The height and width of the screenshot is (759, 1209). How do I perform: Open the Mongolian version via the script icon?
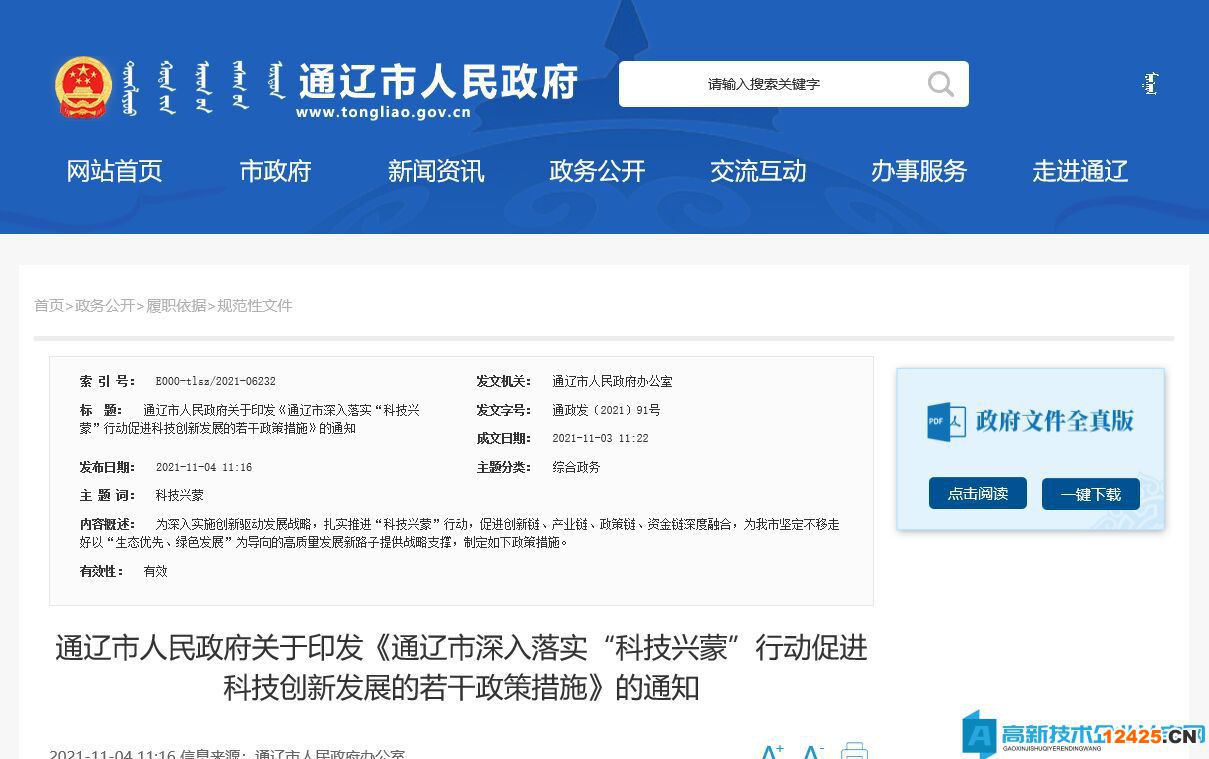click(1149, 84)
